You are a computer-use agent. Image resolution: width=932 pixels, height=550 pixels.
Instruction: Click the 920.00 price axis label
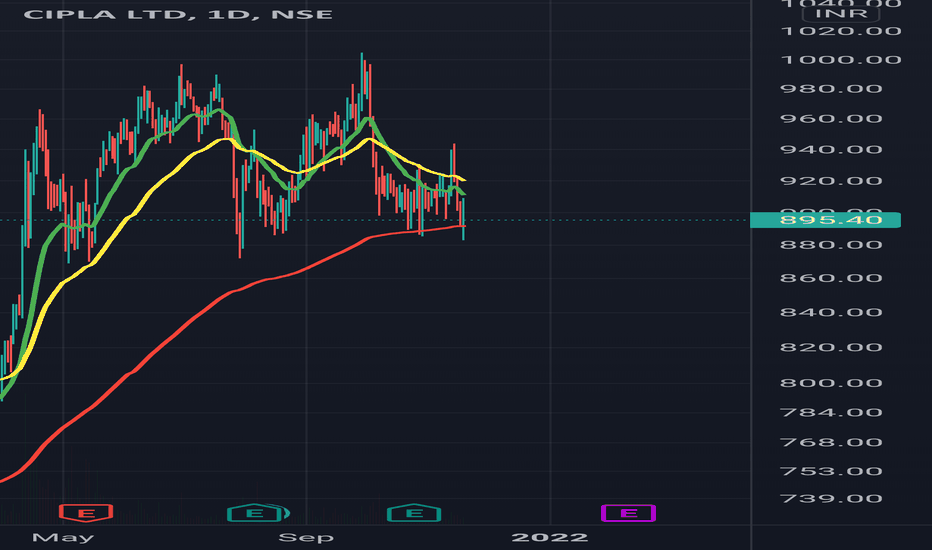pos(832,181)
